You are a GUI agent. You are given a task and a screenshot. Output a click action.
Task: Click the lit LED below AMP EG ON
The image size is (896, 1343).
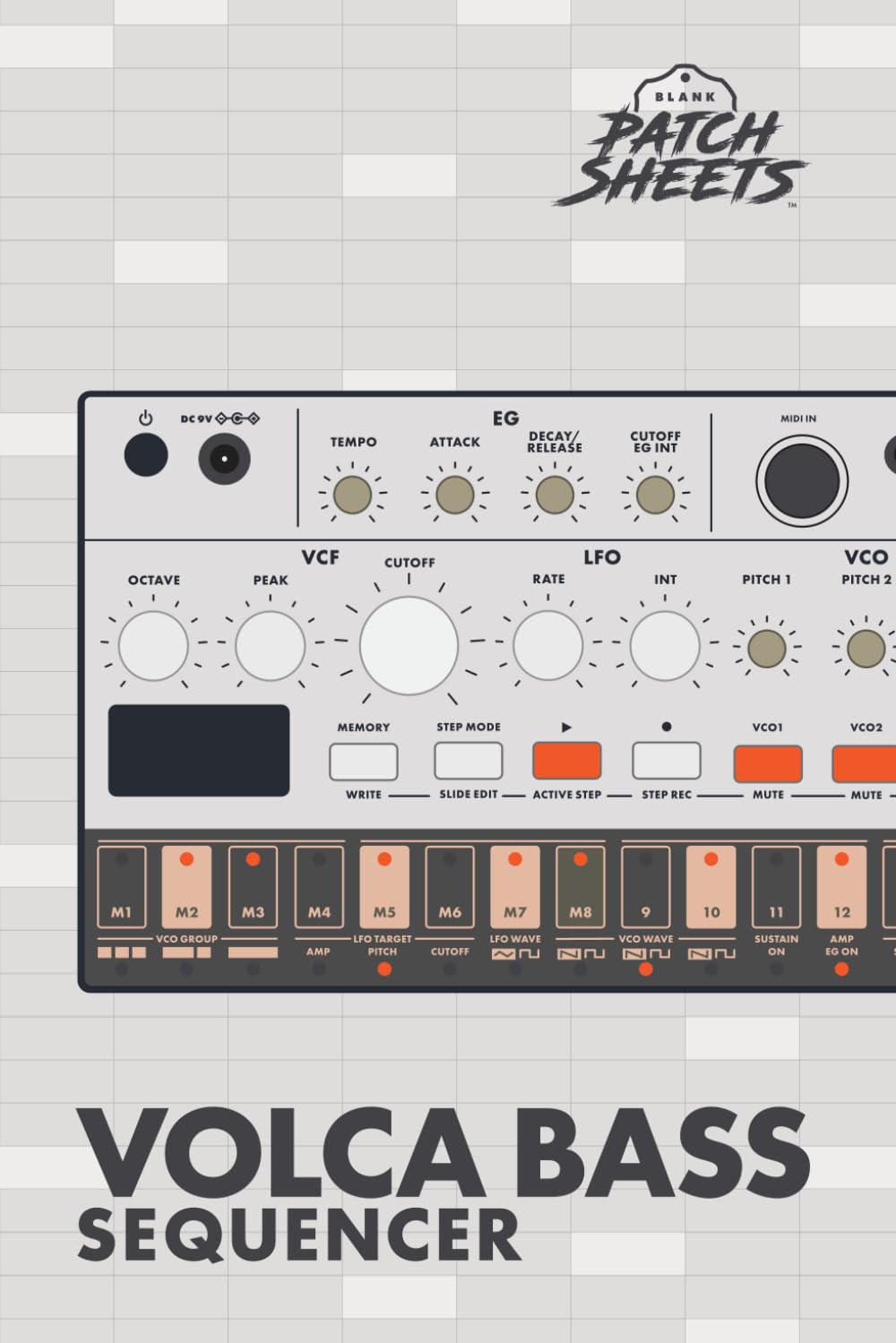[x=841, y=969]
